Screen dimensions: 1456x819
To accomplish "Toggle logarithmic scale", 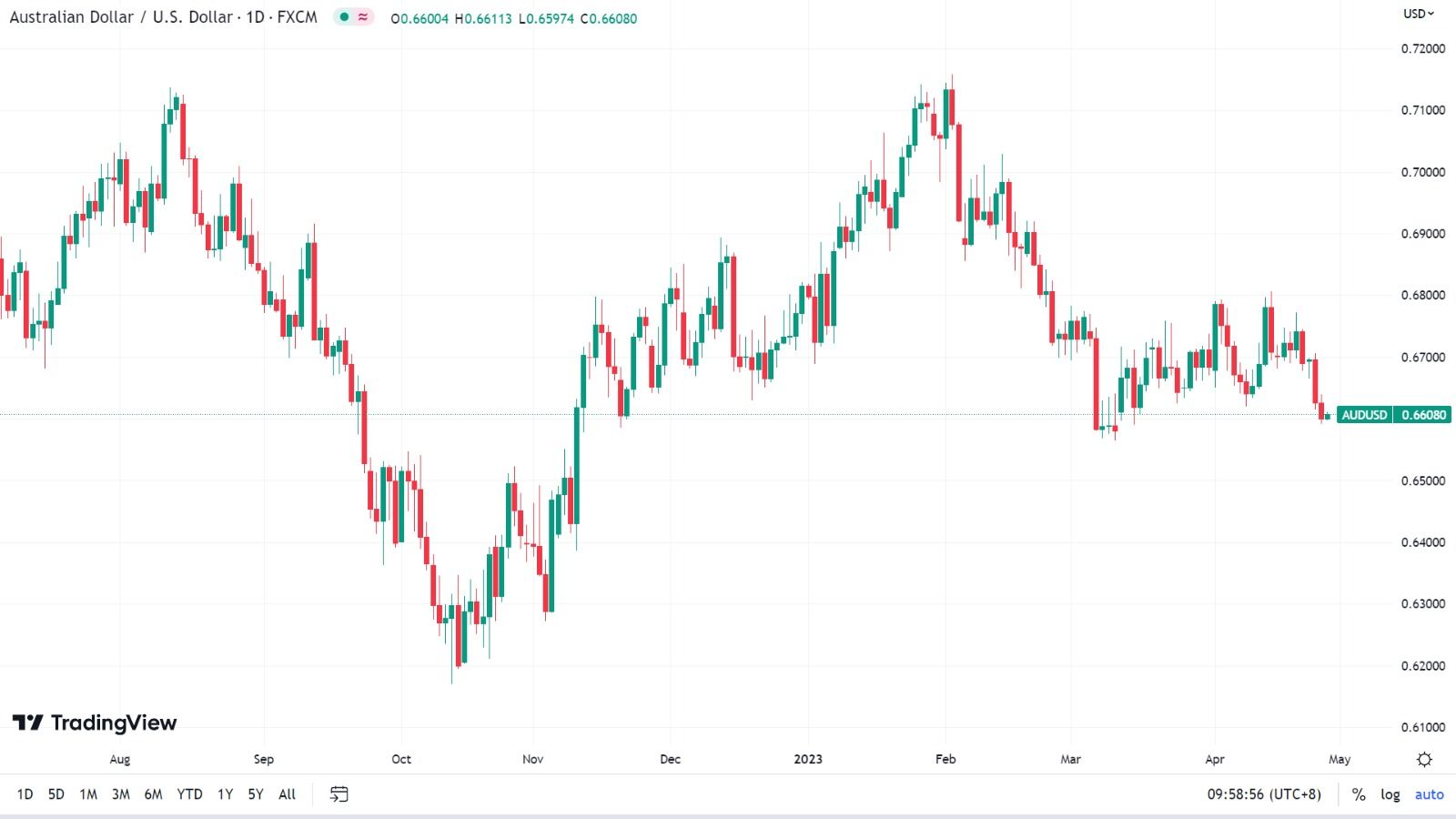I will pyautogui.click(x=1390, y=794).
